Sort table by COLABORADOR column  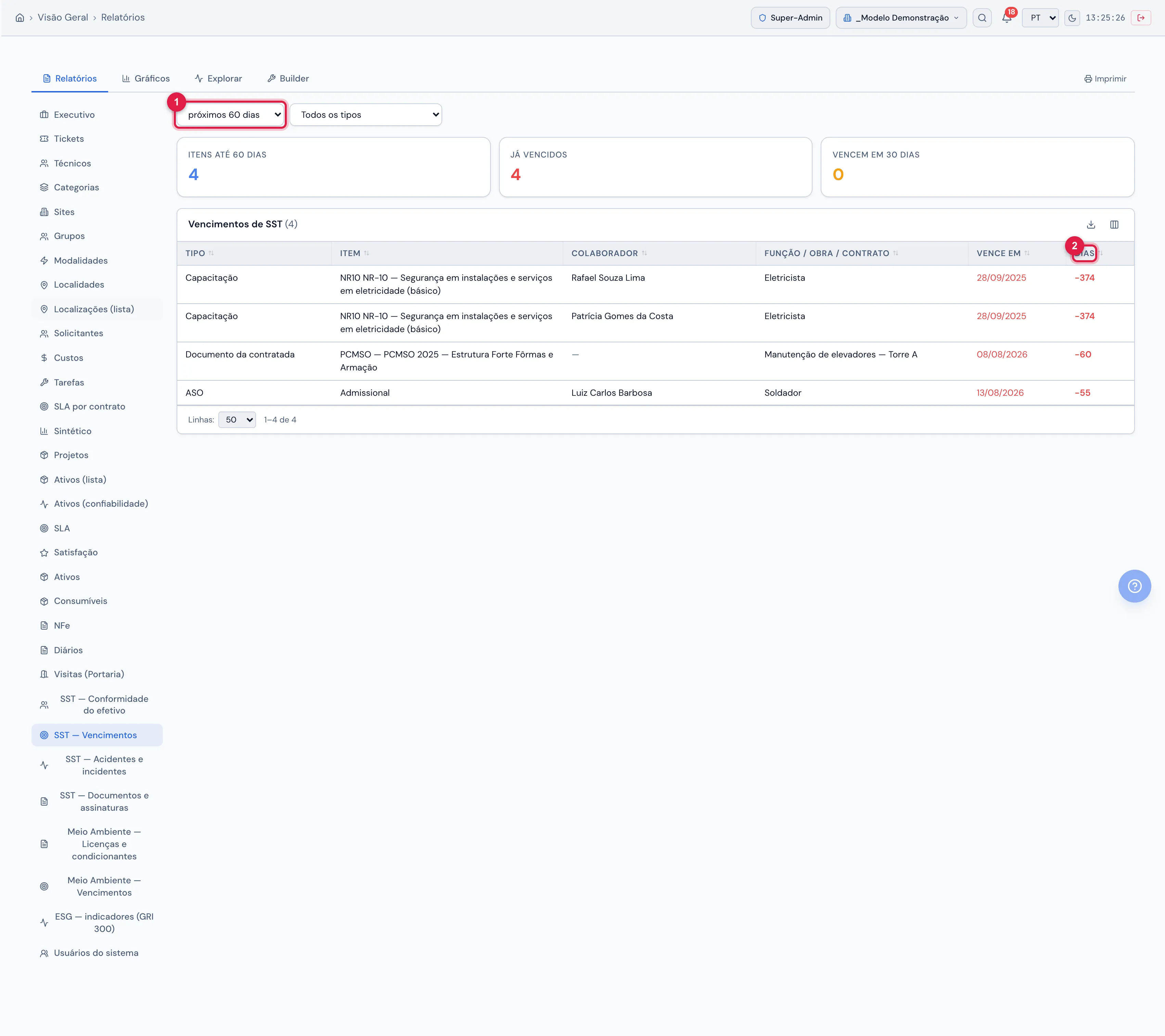[x=609, y=253]
